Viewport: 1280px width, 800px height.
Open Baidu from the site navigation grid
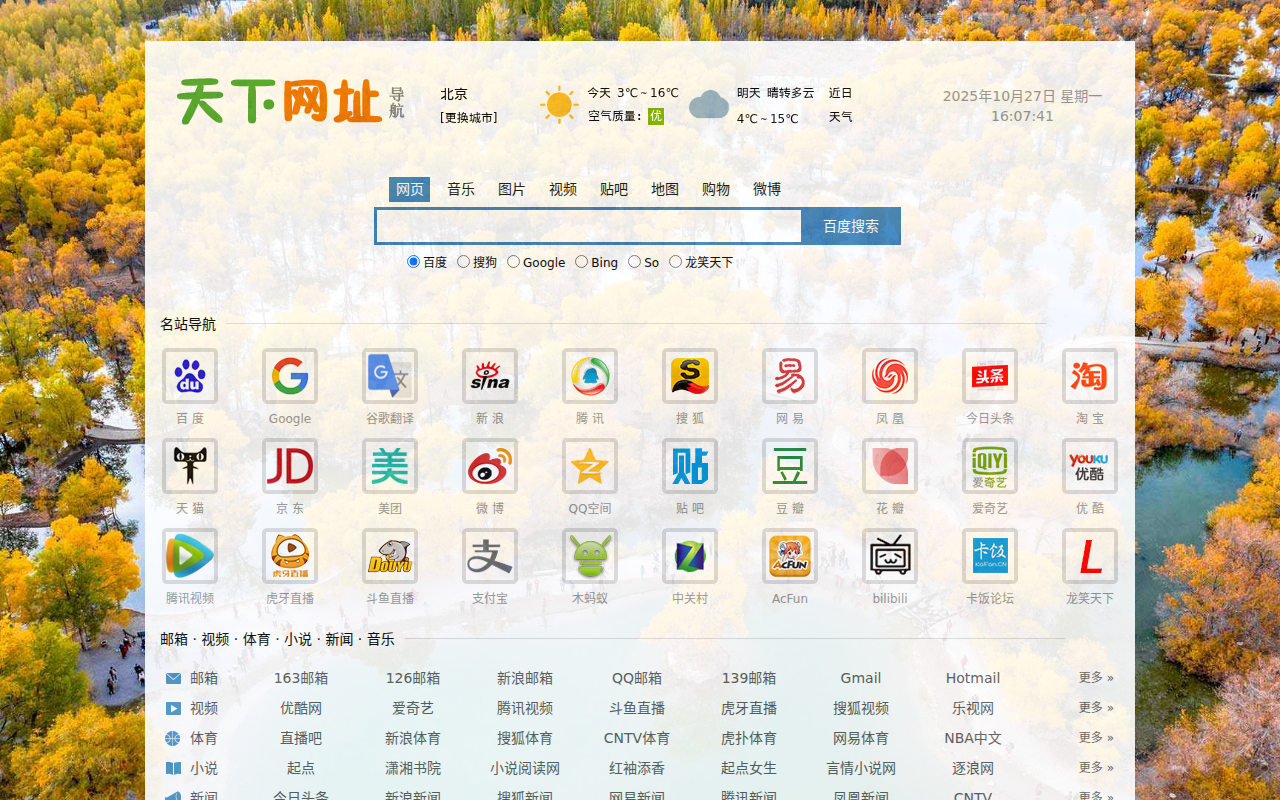pyautogui.click(x=189, y=377)
